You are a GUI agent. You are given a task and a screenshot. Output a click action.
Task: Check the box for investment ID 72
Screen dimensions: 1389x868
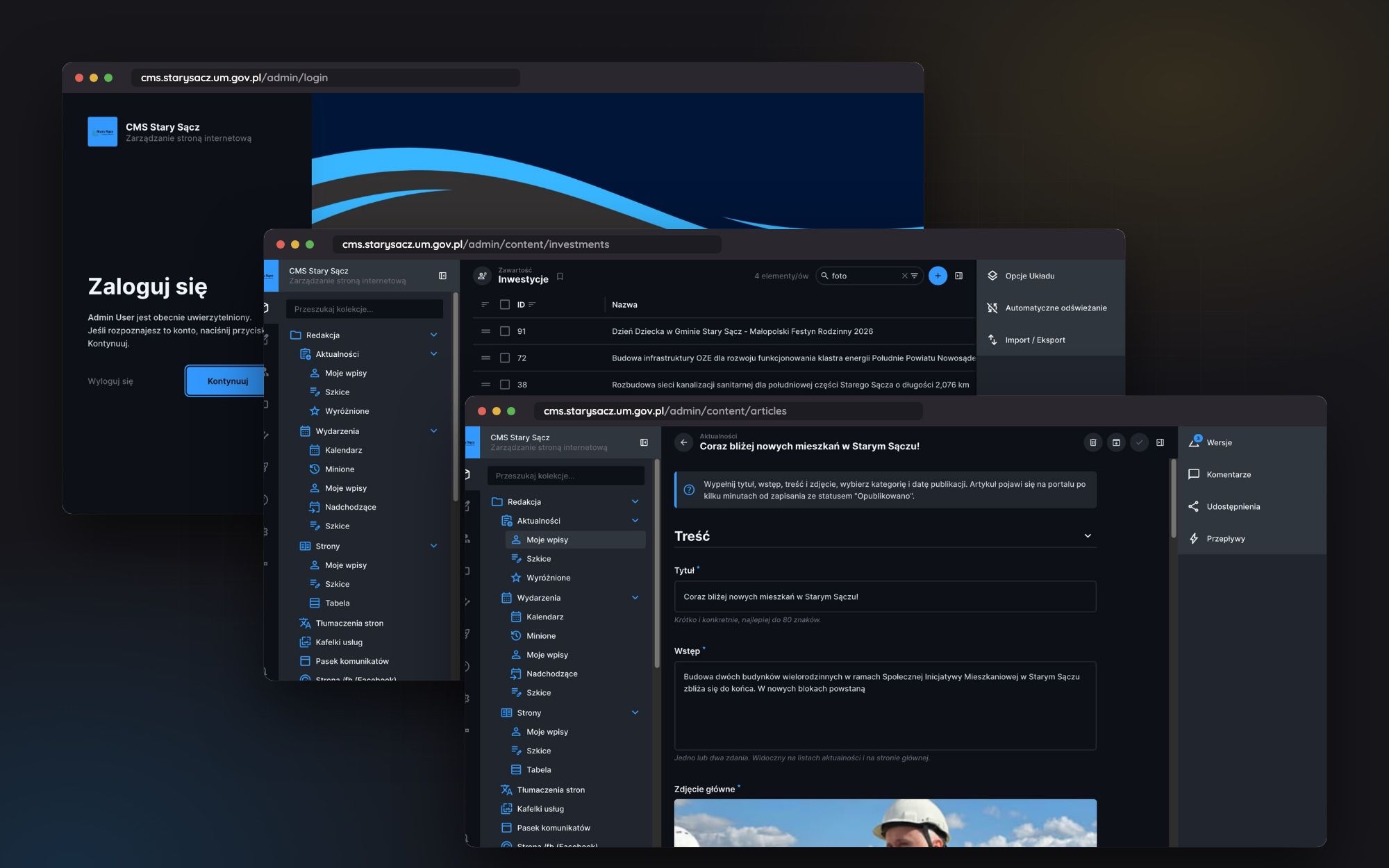tap(505, 358)
